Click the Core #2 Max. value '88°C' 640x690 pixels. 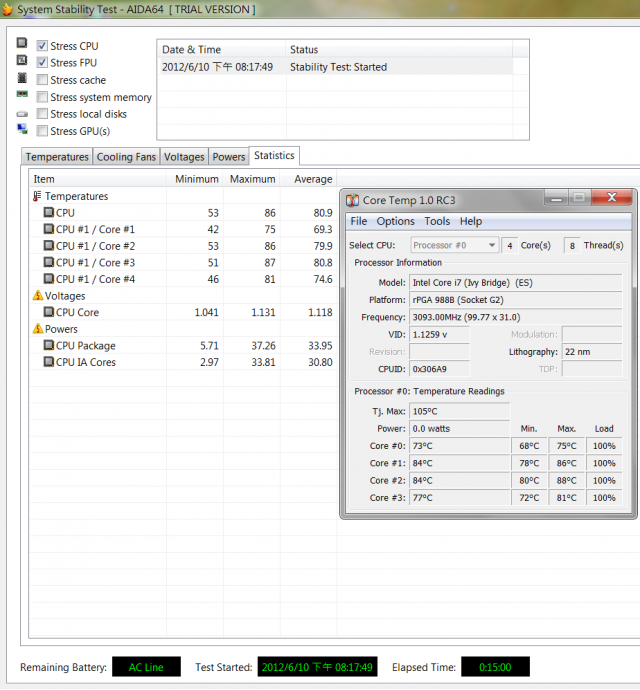coord(566,480)
